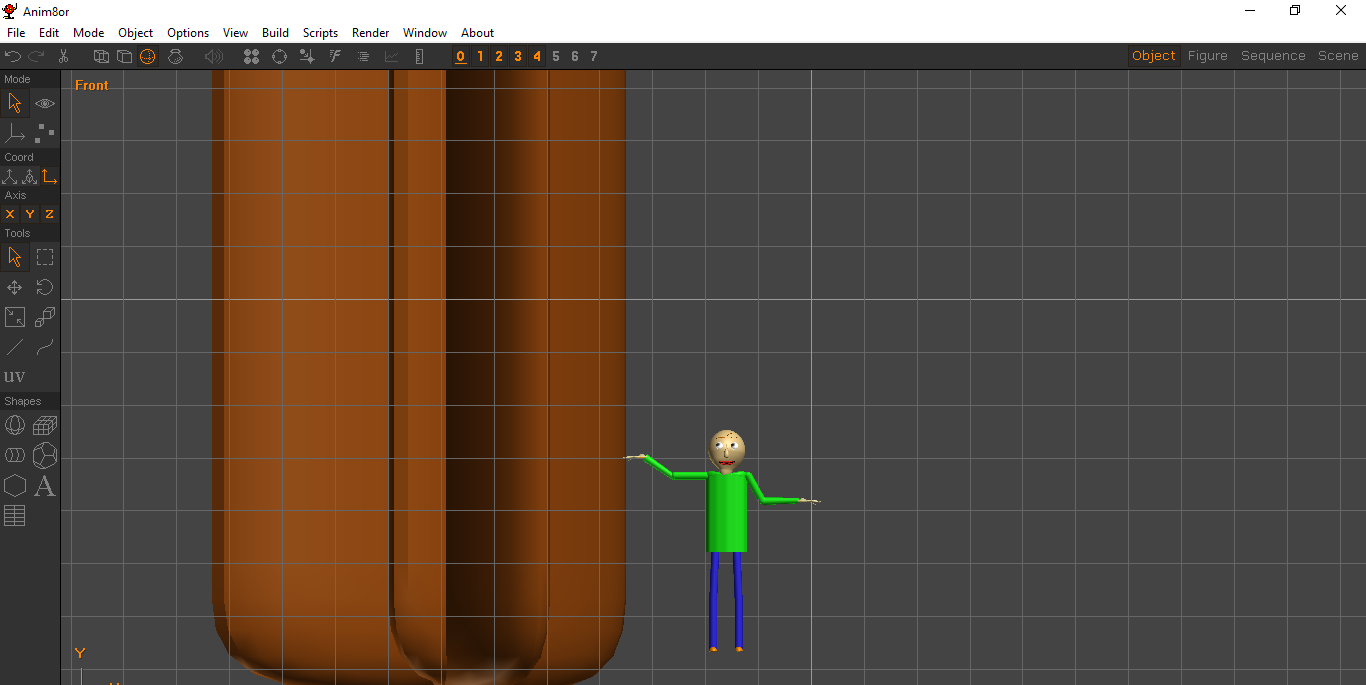Select the Move tool in the Tools panel
The height and width of the screenshot is (685, 1366).
[x=14, y=287]
